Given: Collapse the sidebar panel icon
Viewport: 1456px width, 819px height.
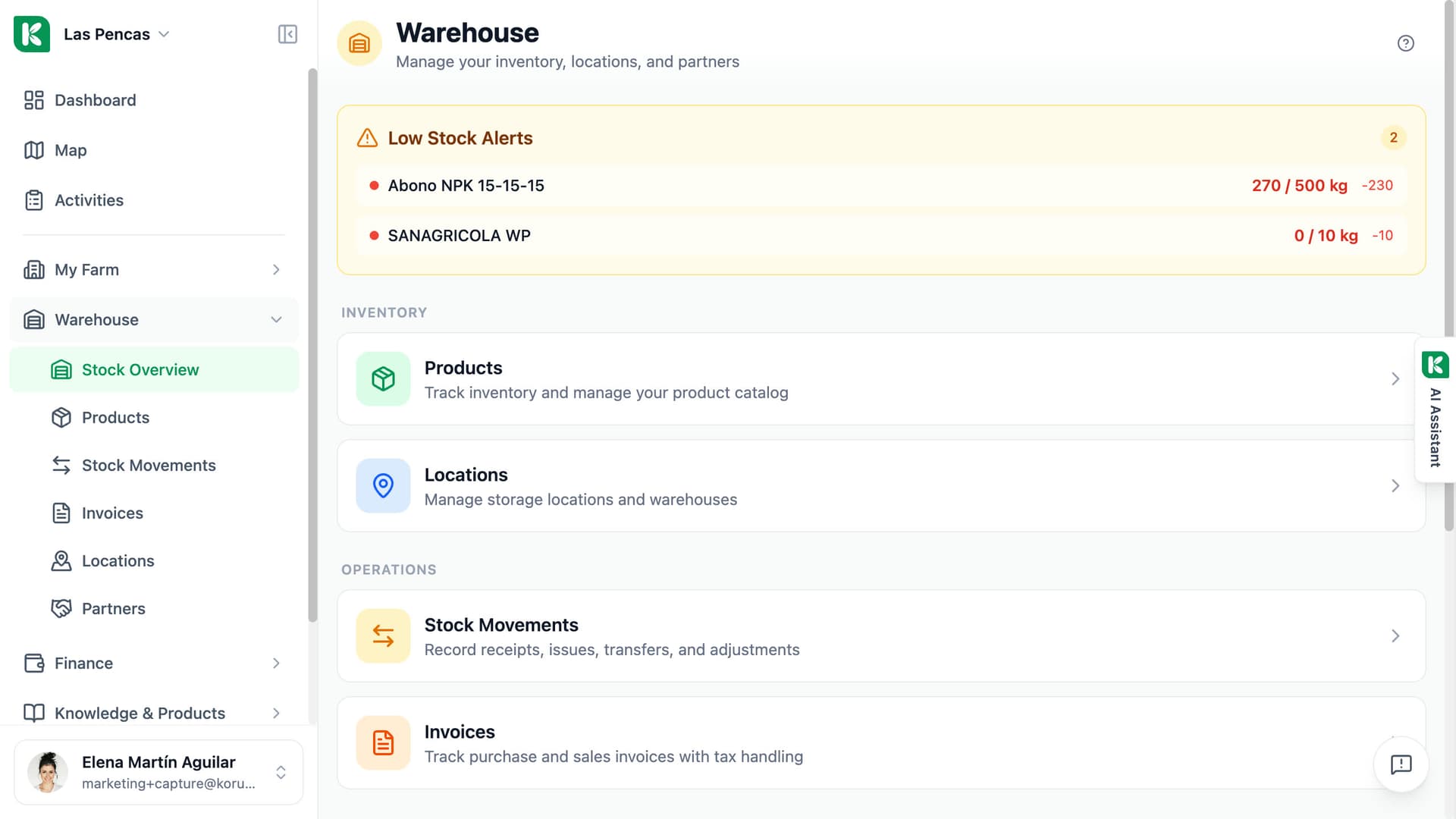Looking at the screenshot, I should [x=287, y=34].
